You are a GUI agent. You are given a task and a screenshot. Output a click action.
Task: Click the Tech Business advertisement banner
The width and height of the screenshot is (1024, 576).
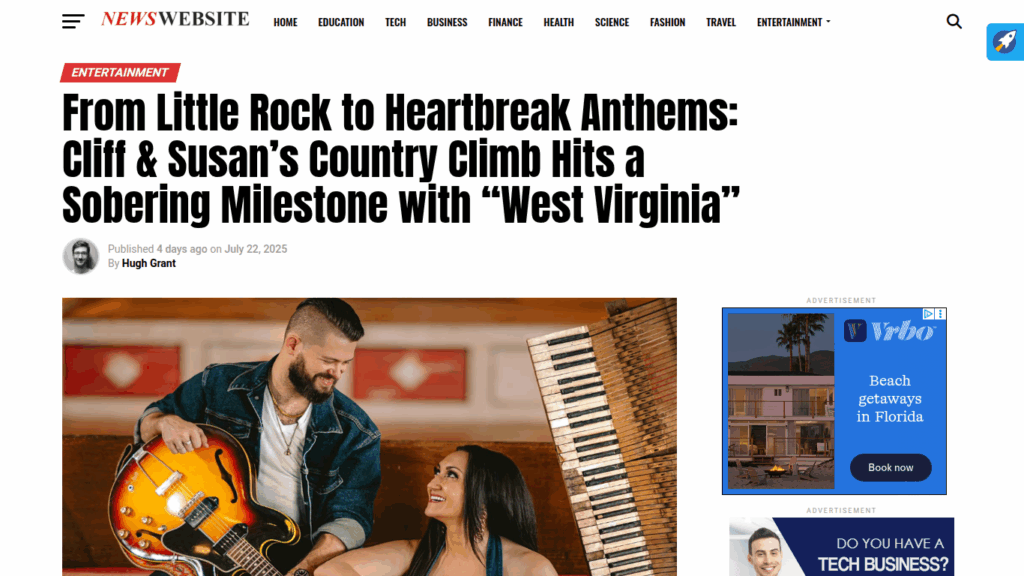(841, 547)
